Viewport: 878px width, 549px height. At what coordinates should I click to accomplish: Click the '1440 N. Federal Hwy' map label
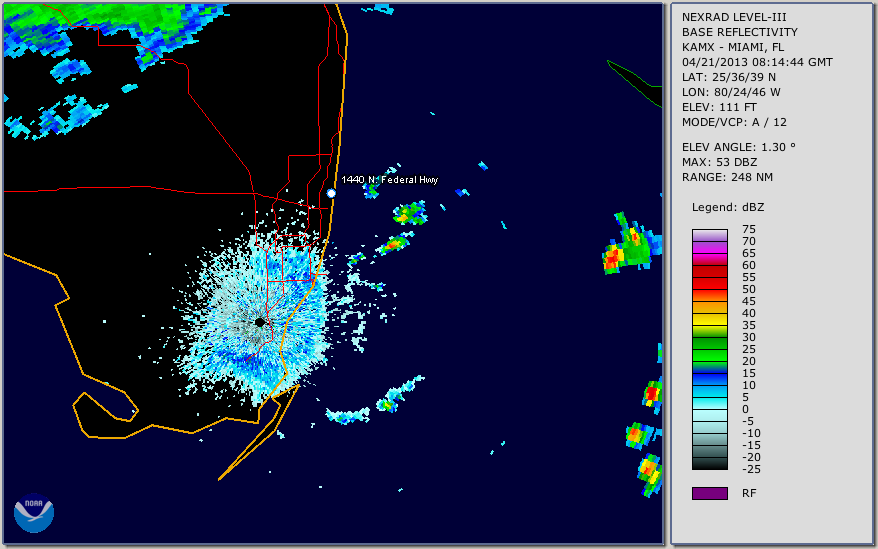click(x=390, y=180)
